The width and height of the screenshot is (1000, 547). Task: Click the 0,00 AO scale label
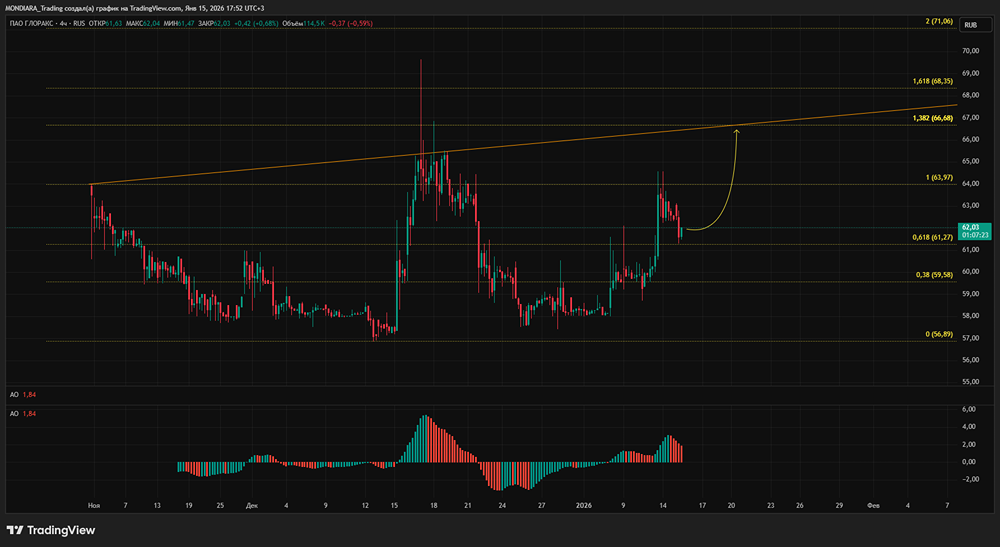968,462
